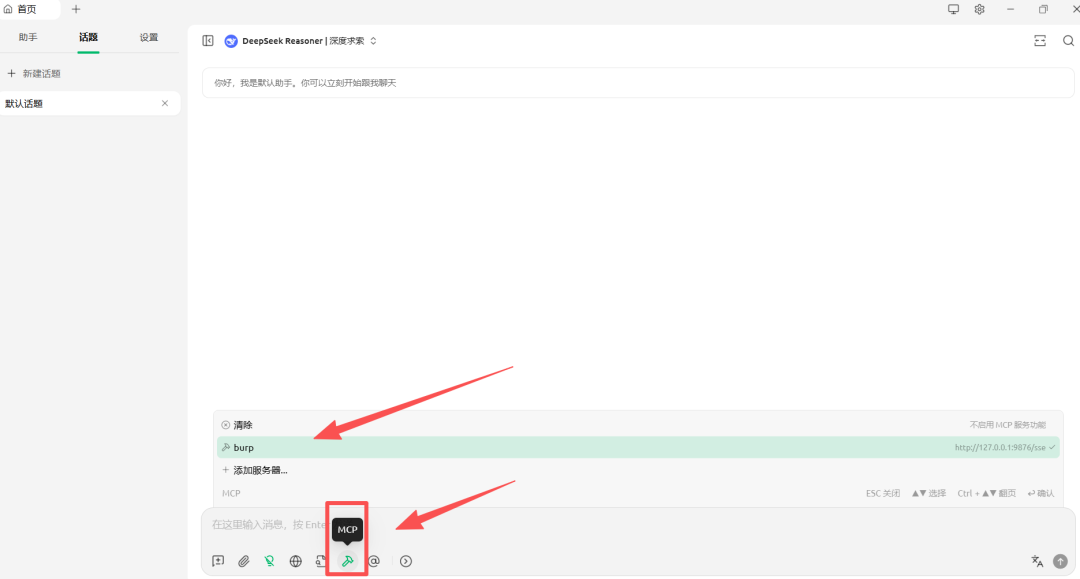Expand quick phrases arrow icon in toolbar
Screen dimensions: 1080x579
(x=406, y=561)
